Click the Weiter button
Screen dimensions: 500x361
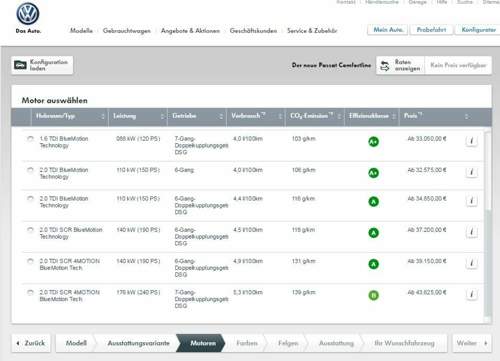pyautogui.click(x=472, y=343)
